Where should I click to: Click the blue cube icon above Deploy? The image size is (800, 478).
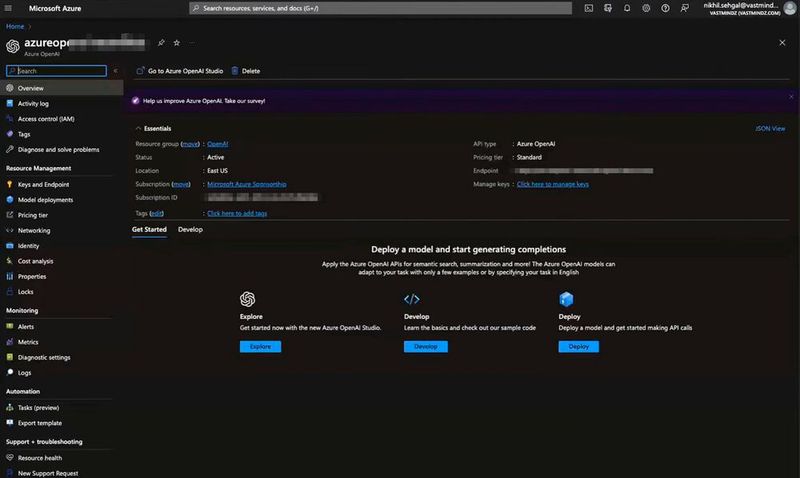(x=566, y=299)
